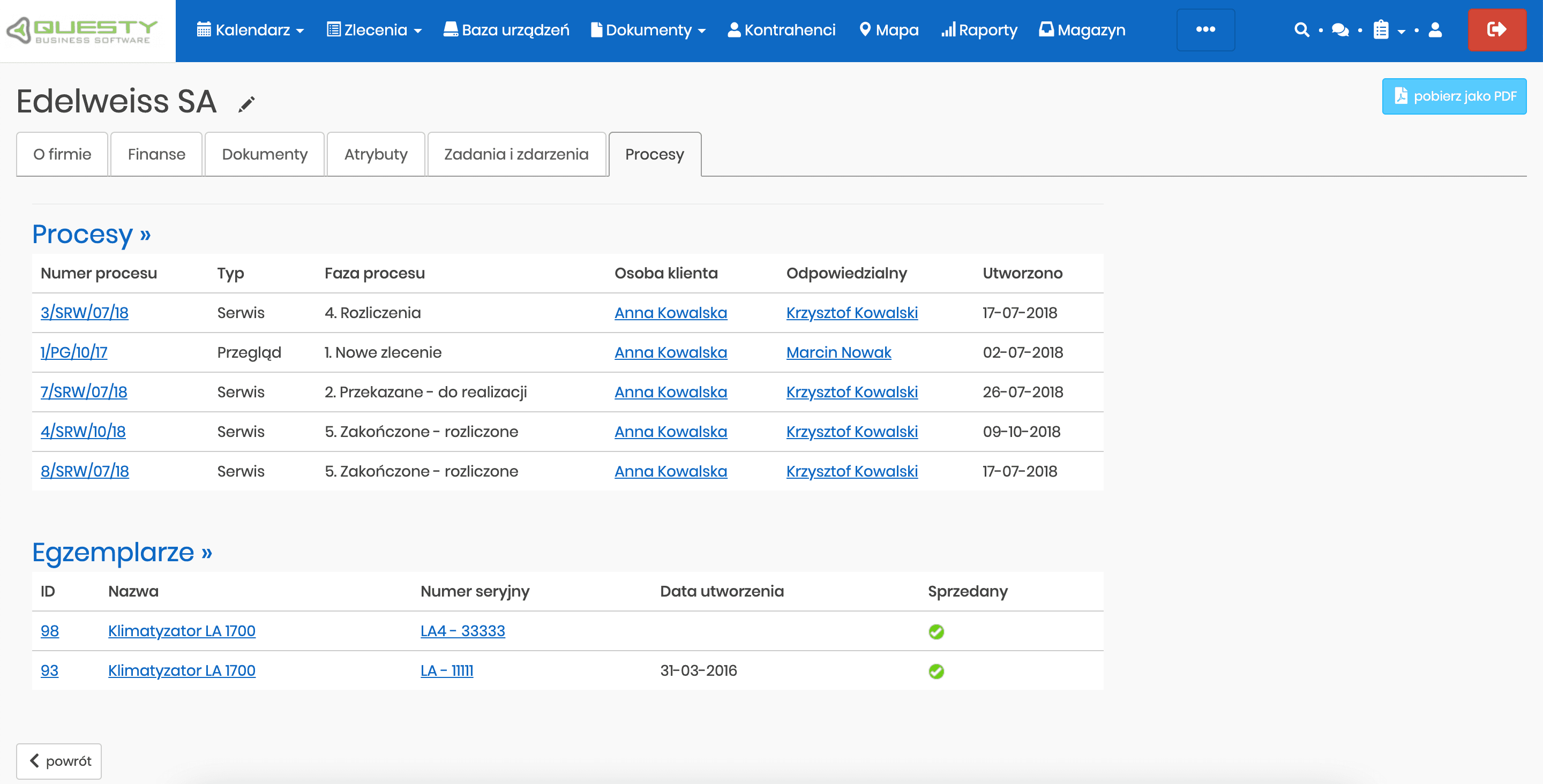The height and width of the screenshot is (784, 1543).
Task: Open the clipboard tasks icon
Action: pyautogui.click(x=1381, y=29)
